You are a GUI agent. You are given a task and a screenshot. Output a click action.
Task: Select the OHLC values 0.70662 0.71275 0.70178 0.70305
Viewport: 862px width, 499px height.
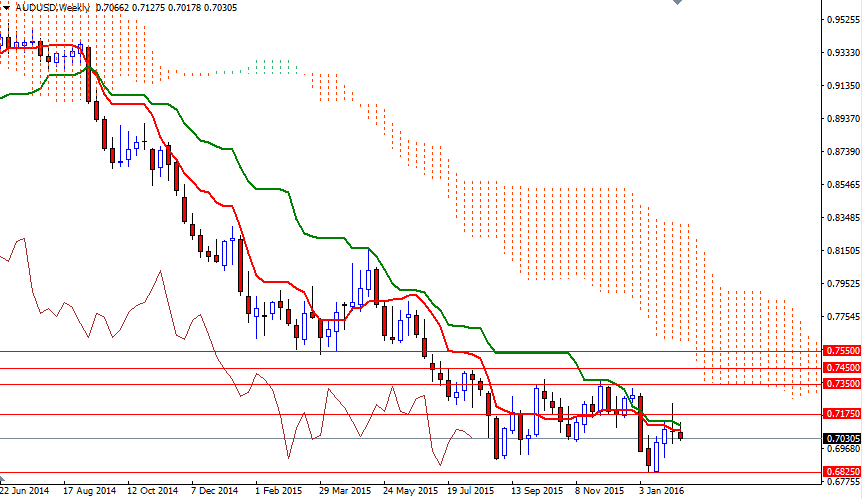tap(166, 8)
